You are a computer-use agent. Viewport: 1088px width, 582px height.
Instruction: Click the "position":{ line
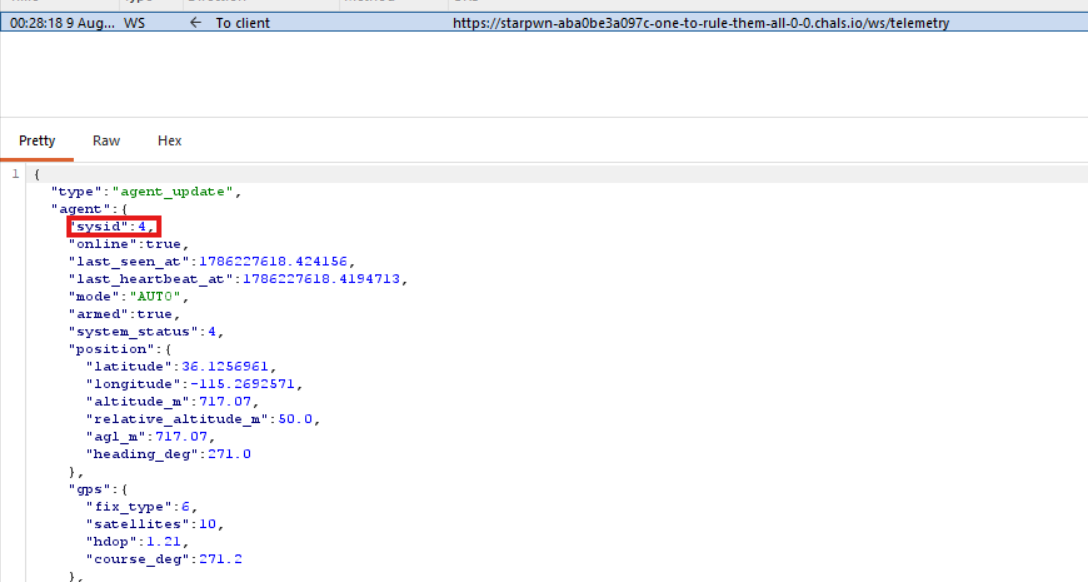[120, 349]
